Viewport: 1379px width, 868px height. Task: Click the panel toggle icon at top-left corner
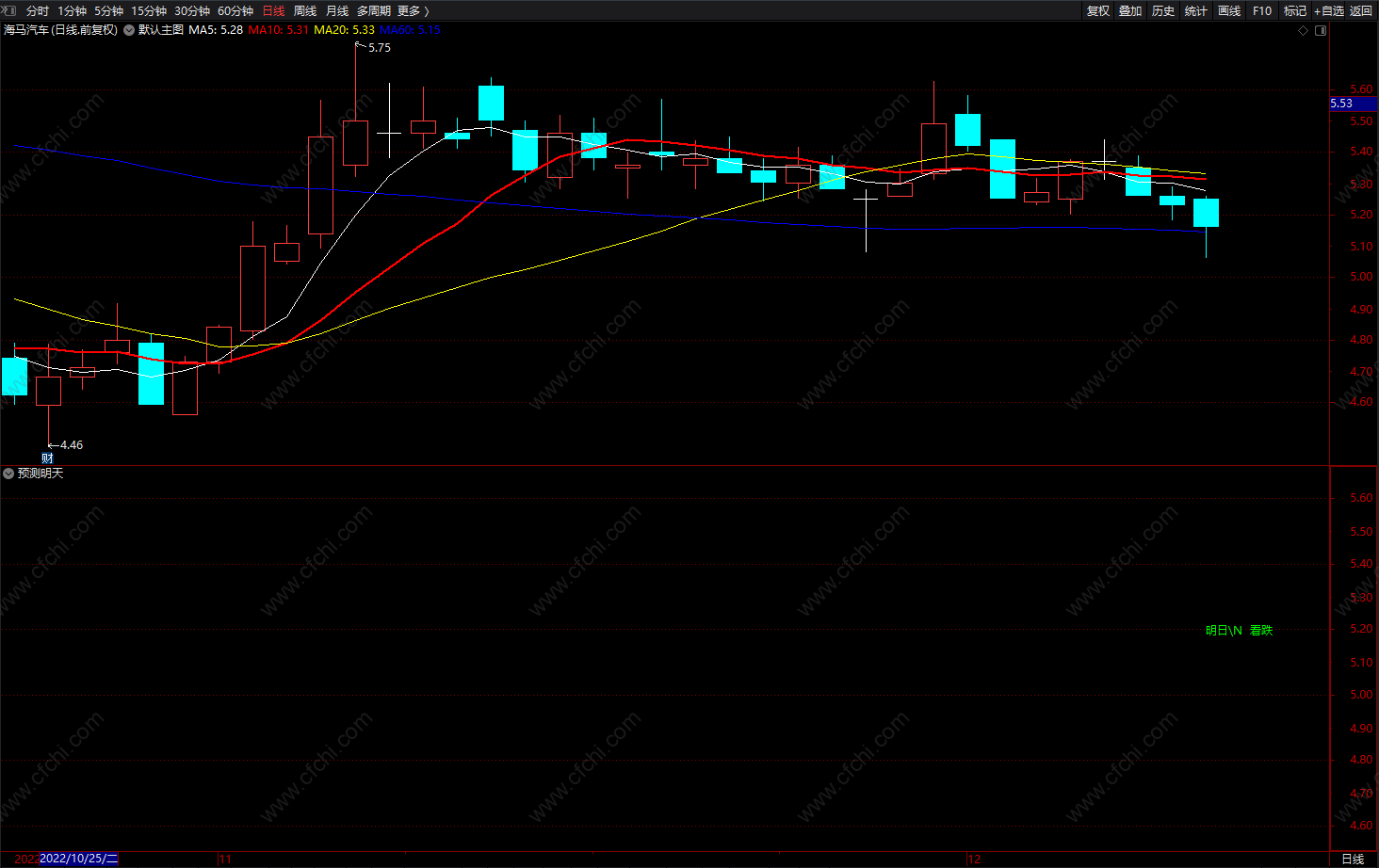tap(10, 10)
